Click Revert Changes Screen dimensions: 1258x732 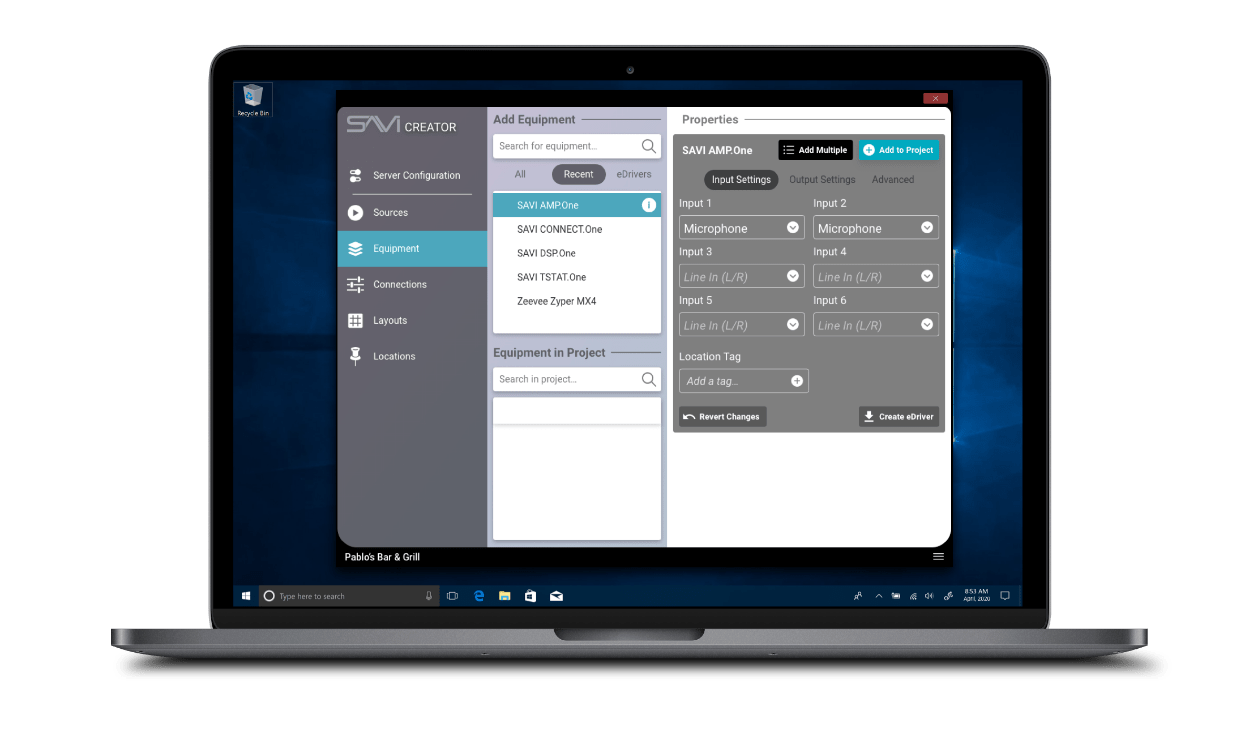722,417
